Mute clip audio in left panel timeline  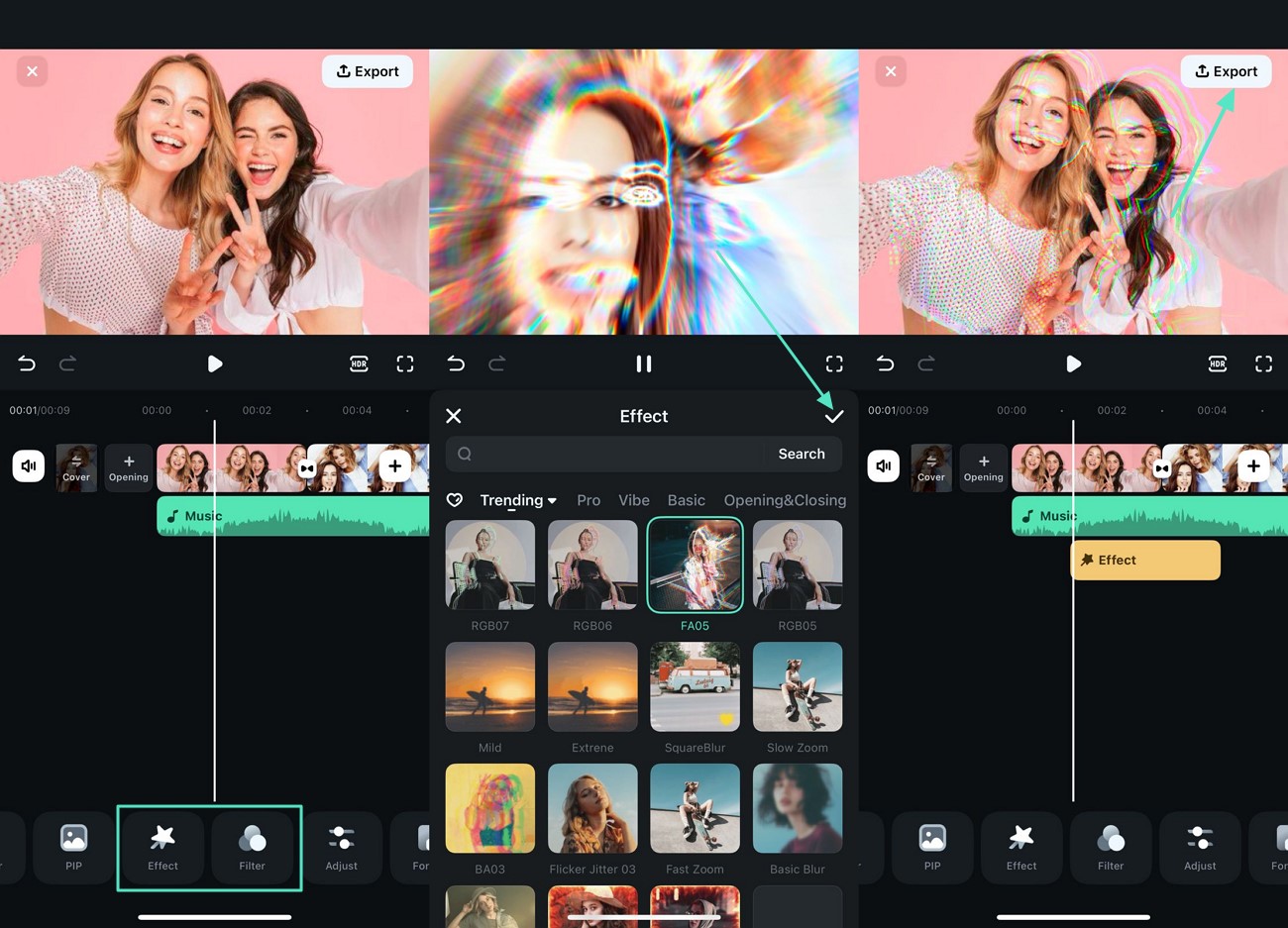click(29, 465)
